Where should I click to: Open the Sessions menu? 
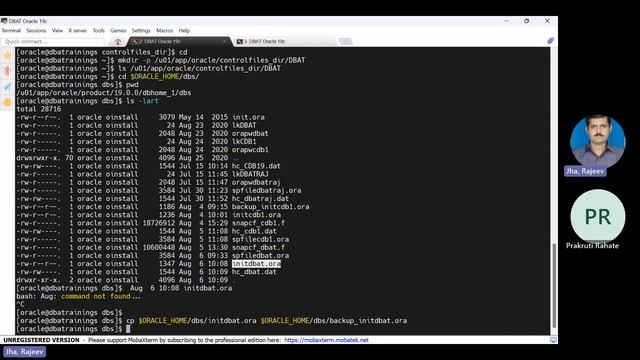click(x=36, y=31)
